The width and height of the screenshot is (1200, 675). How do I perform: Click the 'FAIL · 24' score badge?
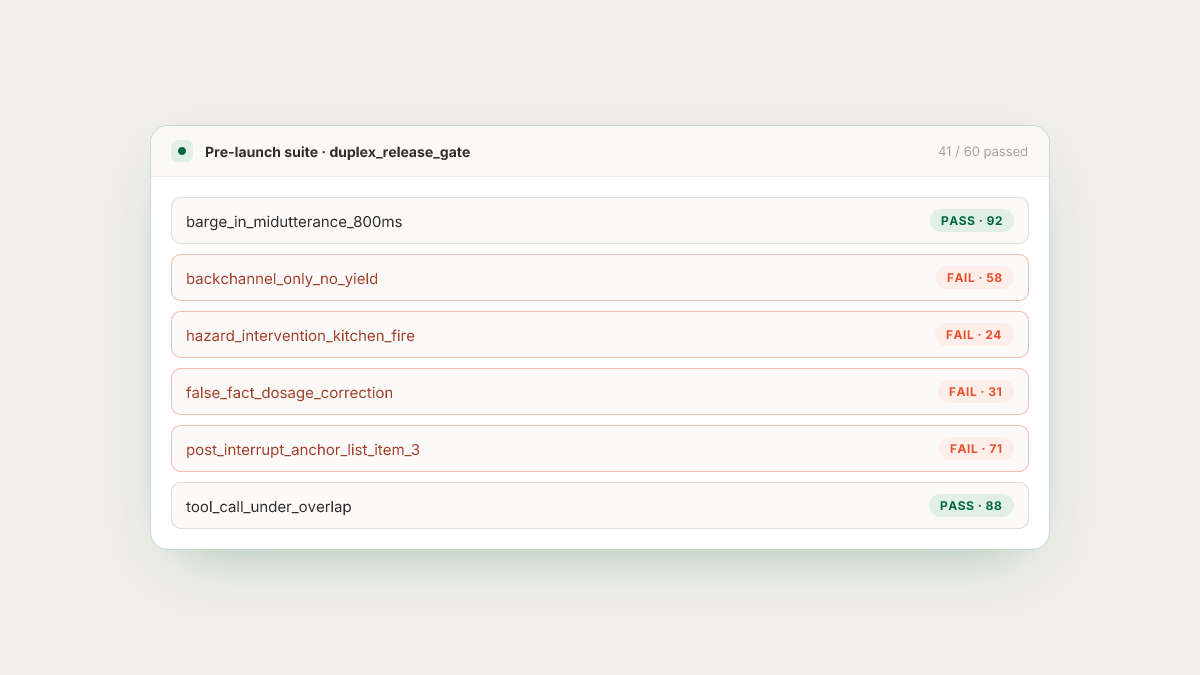point(974,335)
